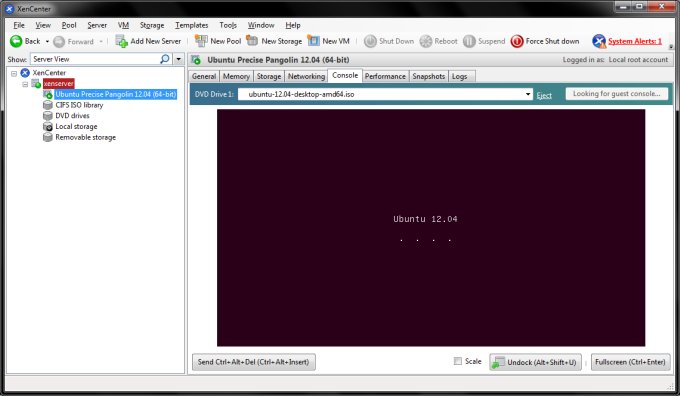
Task: Open the Server menu
Action: point(97,25)
